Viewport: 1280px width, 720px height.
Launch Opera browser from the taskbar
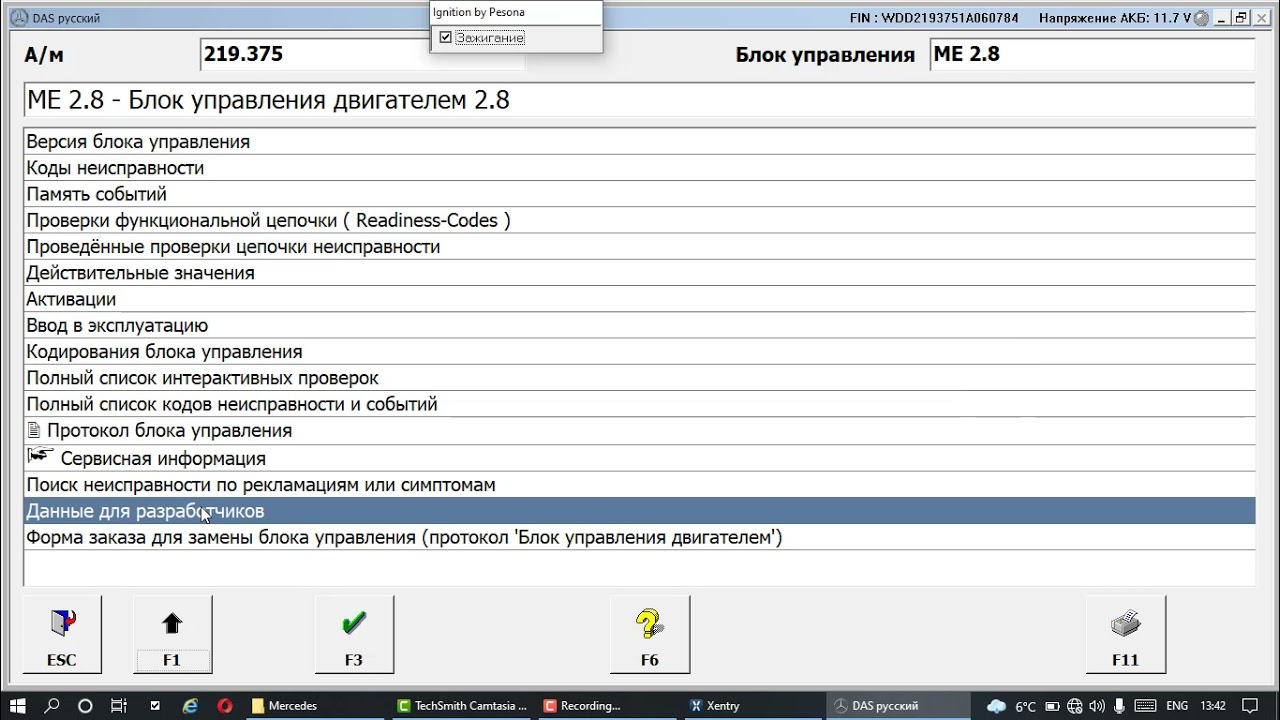[226, 705]
